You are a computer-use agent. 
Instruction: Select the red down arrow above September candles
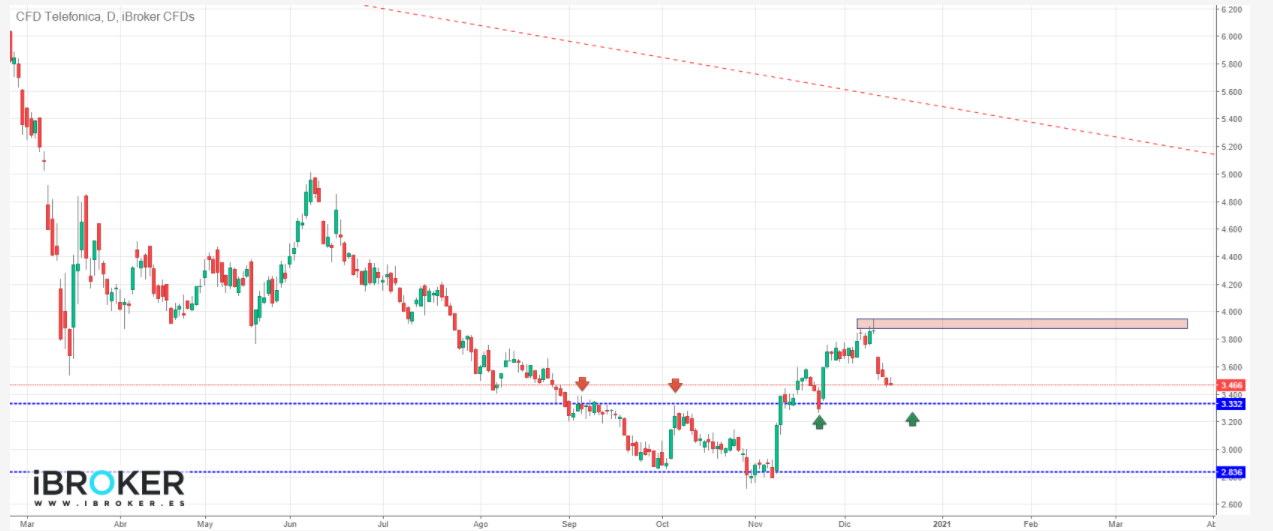click(x=582, y=384)
